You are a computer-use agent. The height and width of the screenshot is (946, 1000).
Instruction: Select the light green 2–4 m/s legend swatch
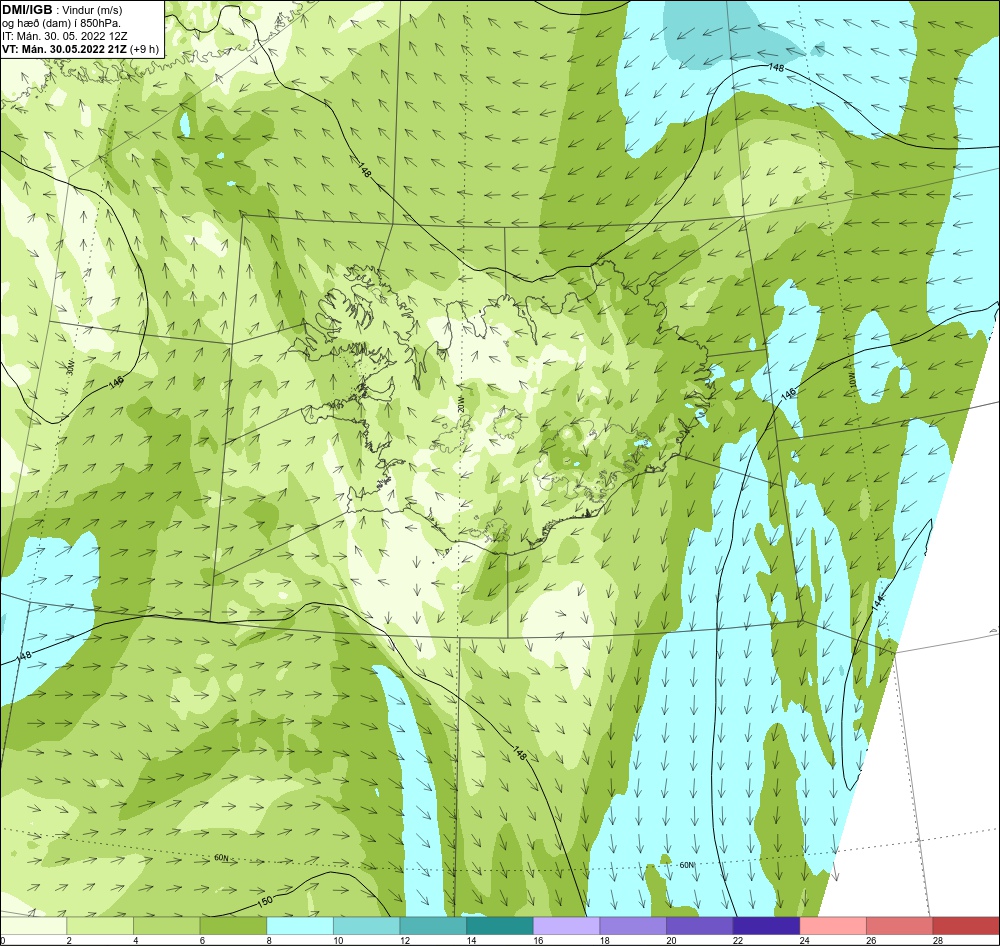(100, 926)
